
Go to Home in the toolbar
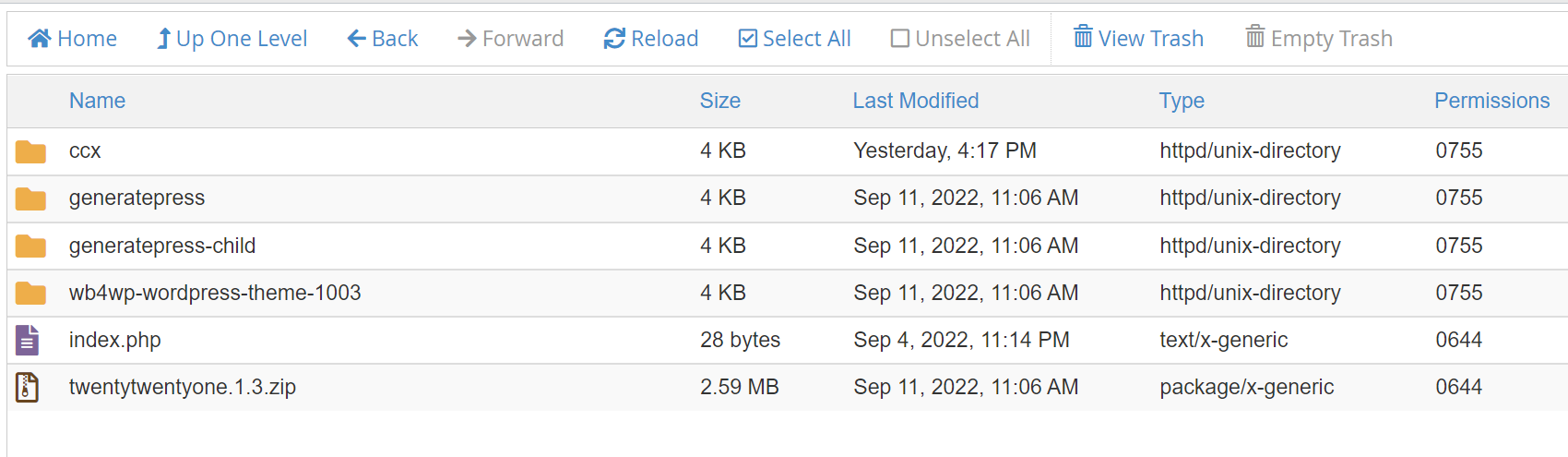[72, 39]
